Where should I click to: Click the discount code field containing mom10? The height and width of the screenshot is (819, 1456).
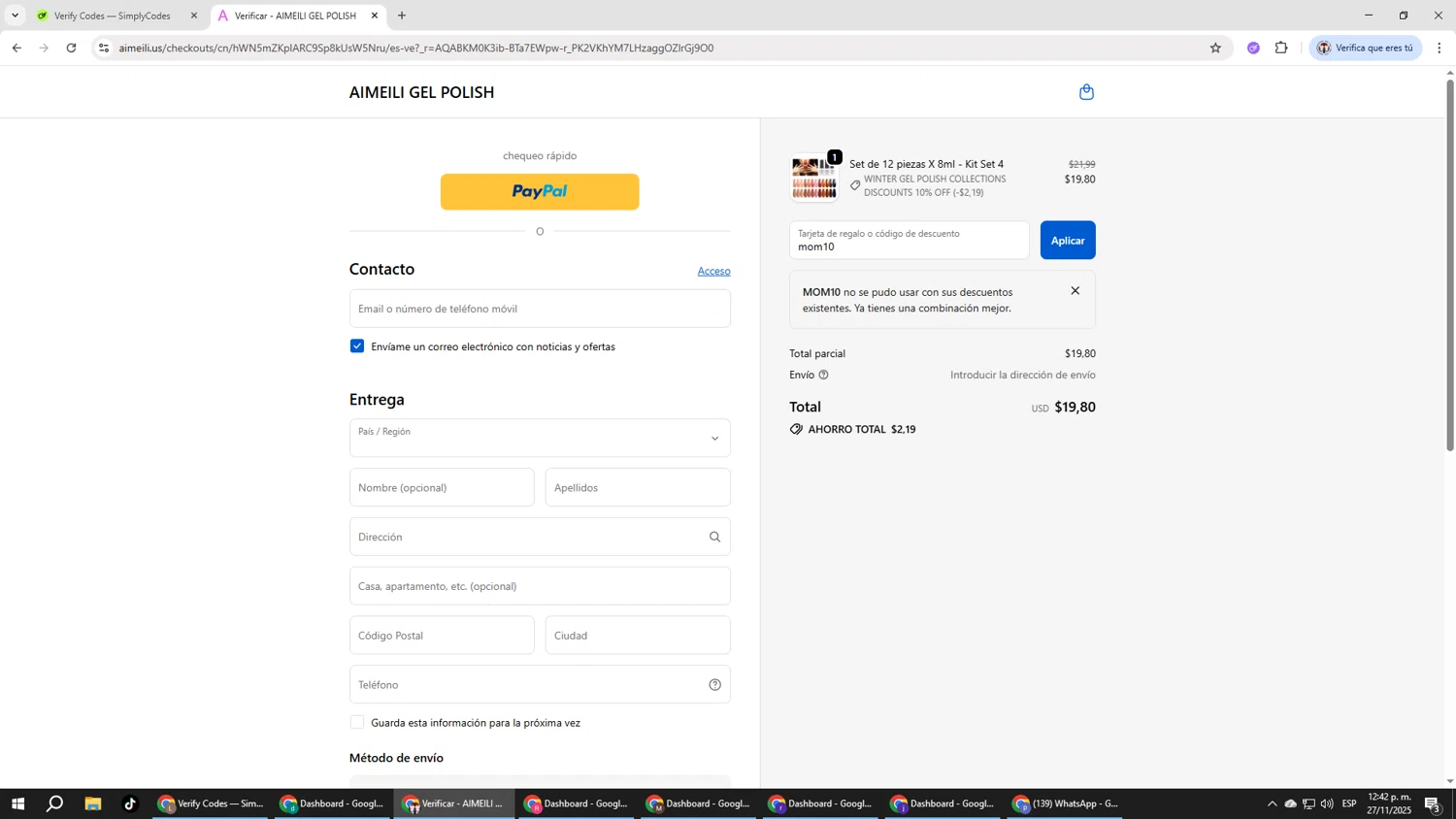point(910,241)
